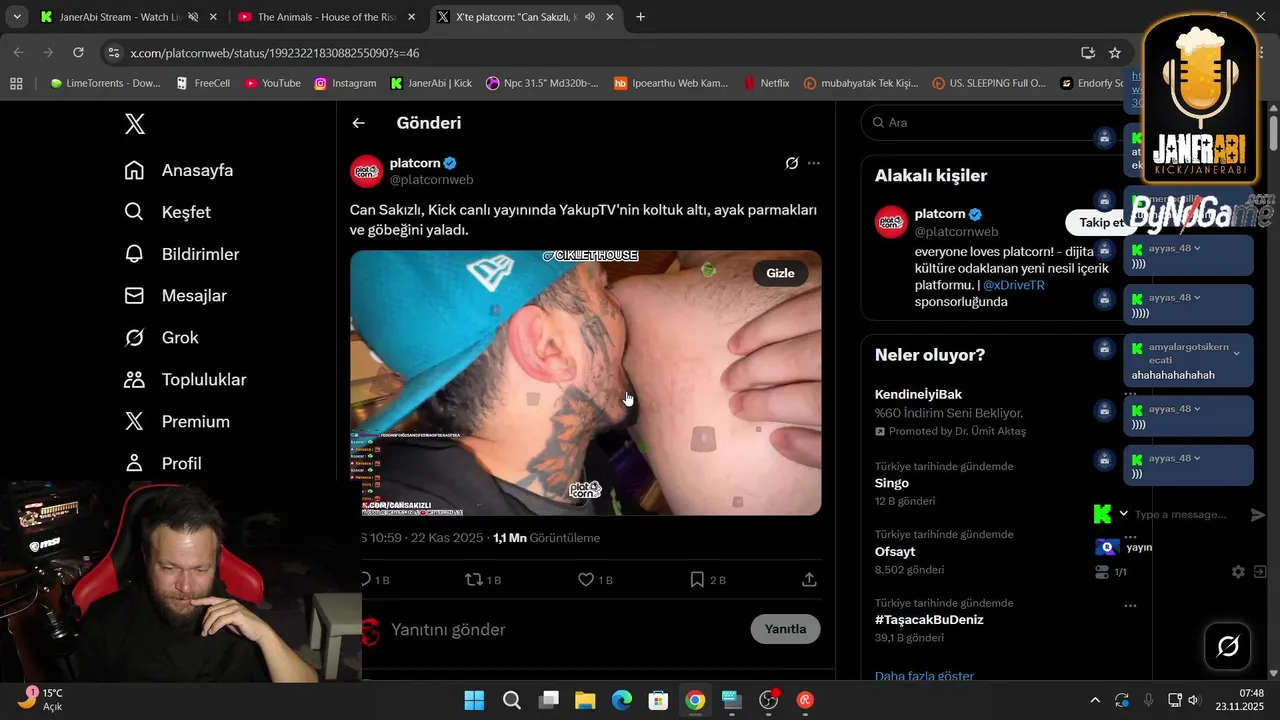
Task: Close The Animals tab
Action: pos(411,17)
